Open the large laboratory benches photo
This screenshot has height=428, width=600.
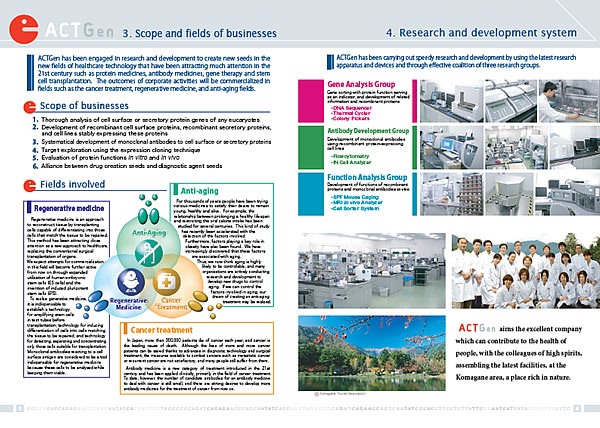(372, 270)
